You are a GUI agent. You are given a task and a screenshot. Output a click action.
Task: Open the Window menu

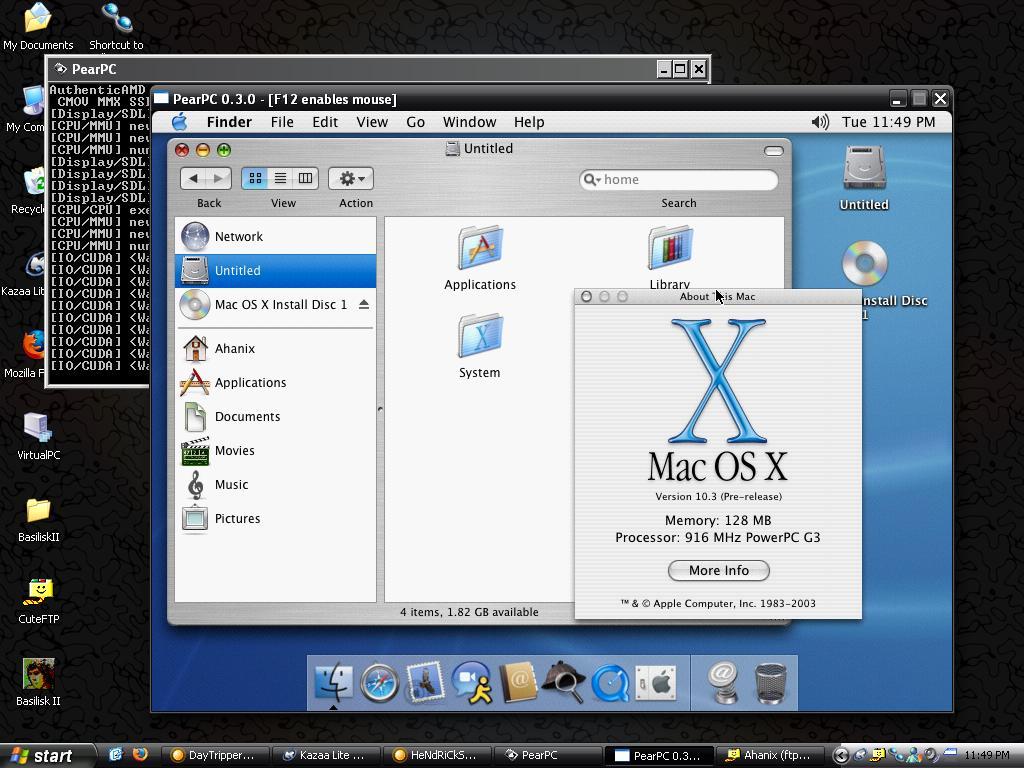point(469,121)
